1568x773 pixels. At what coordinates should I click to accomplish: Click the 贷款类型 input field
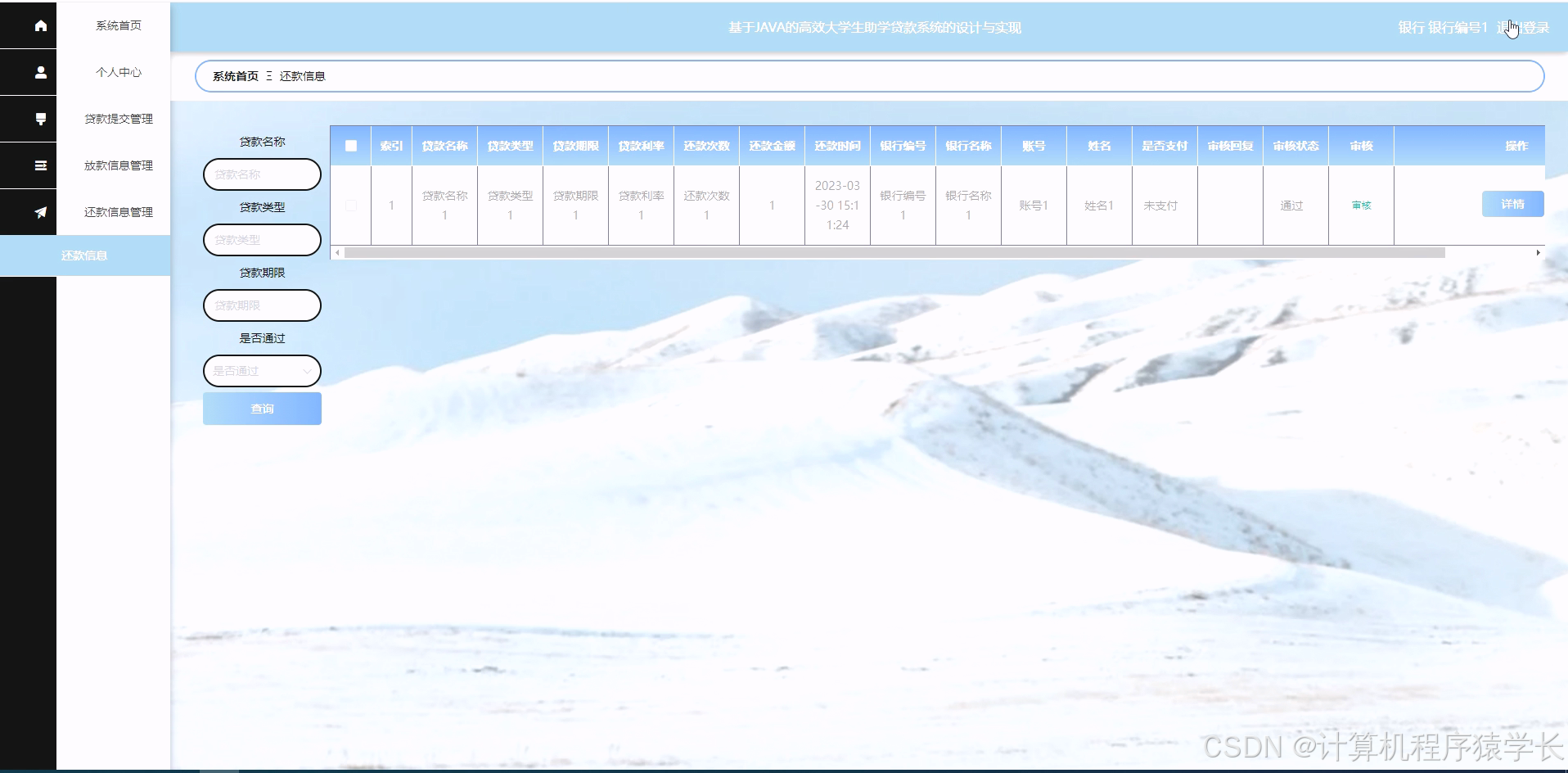click(262, 240)
